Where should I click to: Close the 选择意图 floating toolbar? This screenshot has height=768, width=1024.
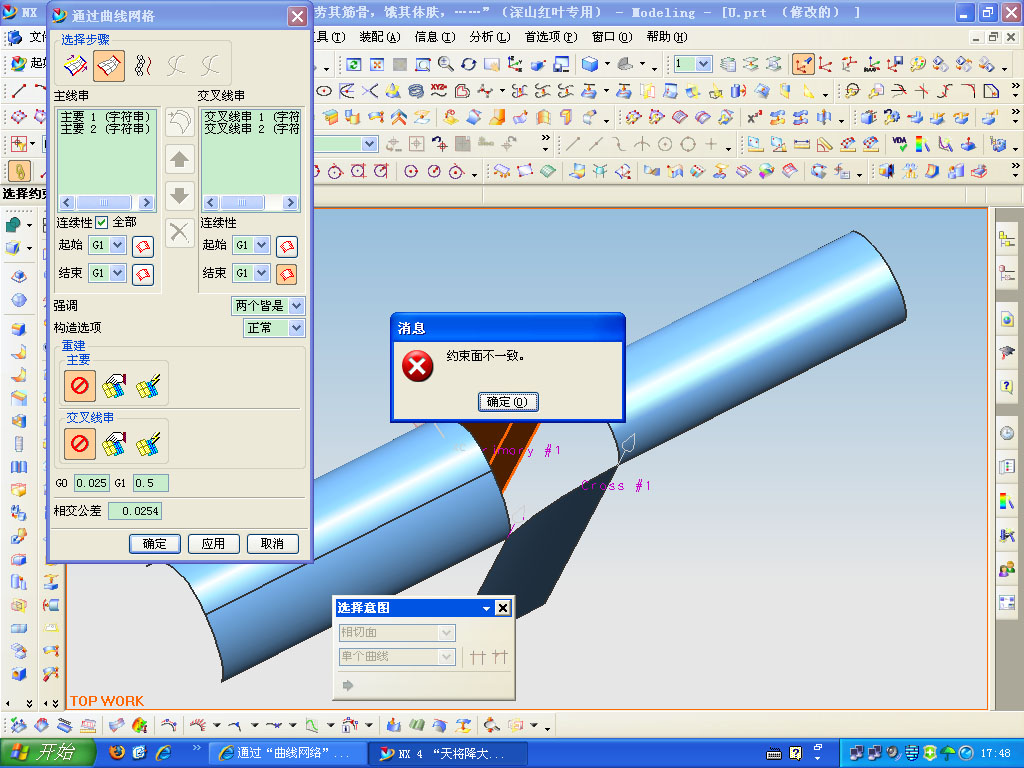pyautogui.click(x=503, y=608)
